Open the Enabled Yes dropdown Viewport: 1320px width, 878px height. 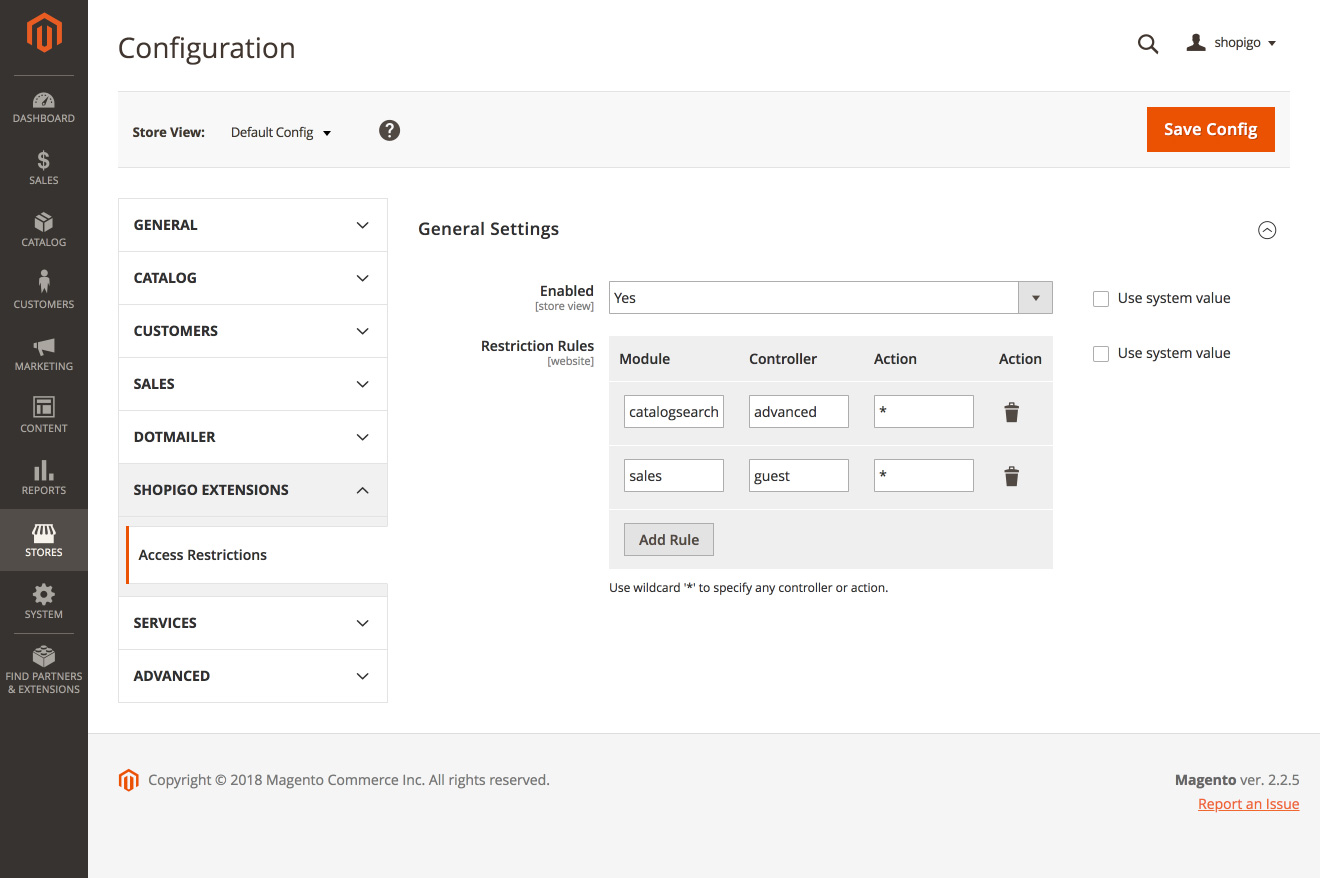tap(830, 298)
